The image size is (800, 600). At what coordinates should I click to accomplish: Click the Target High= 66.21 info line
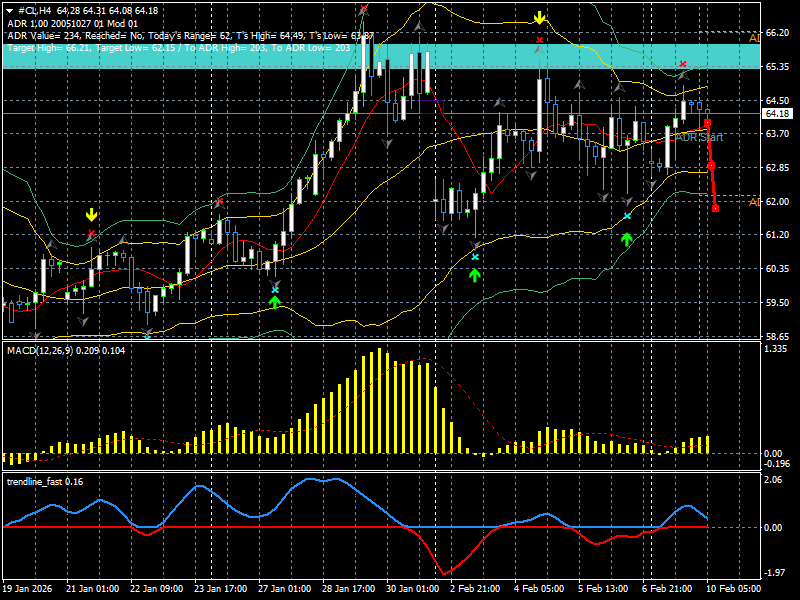[x=179, y=48]
